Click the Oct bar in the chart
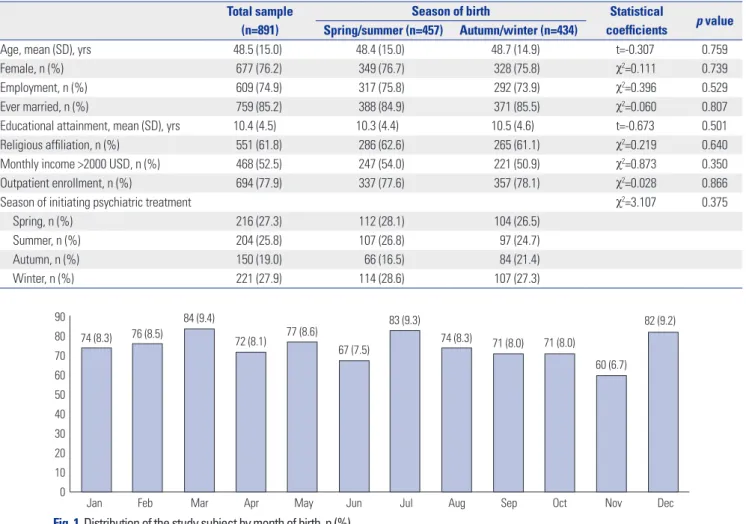Screen dimensions: 746x524 point(560,422)
